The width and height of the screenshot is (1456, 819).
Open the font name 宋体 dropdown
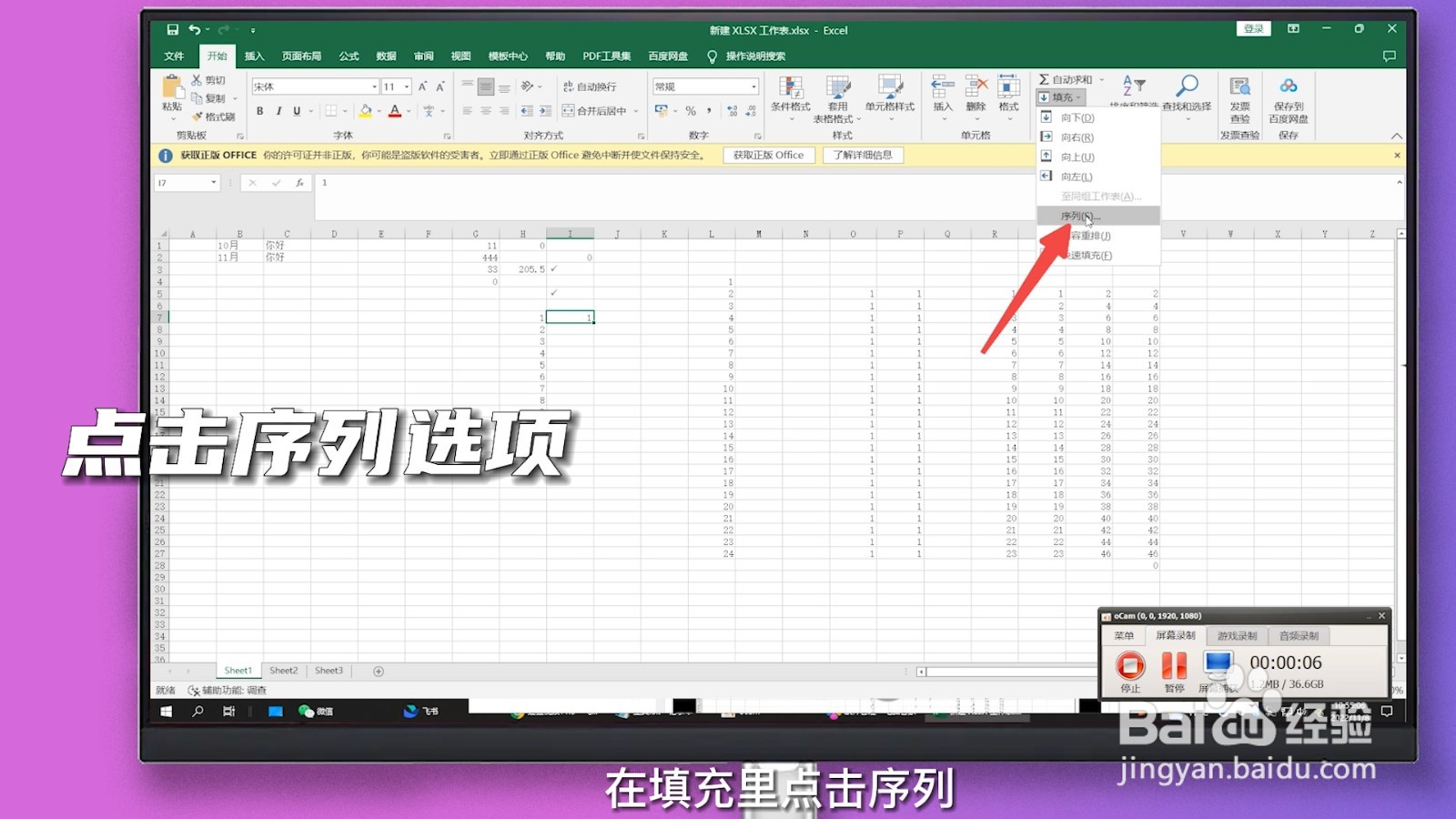pos(374,86)
